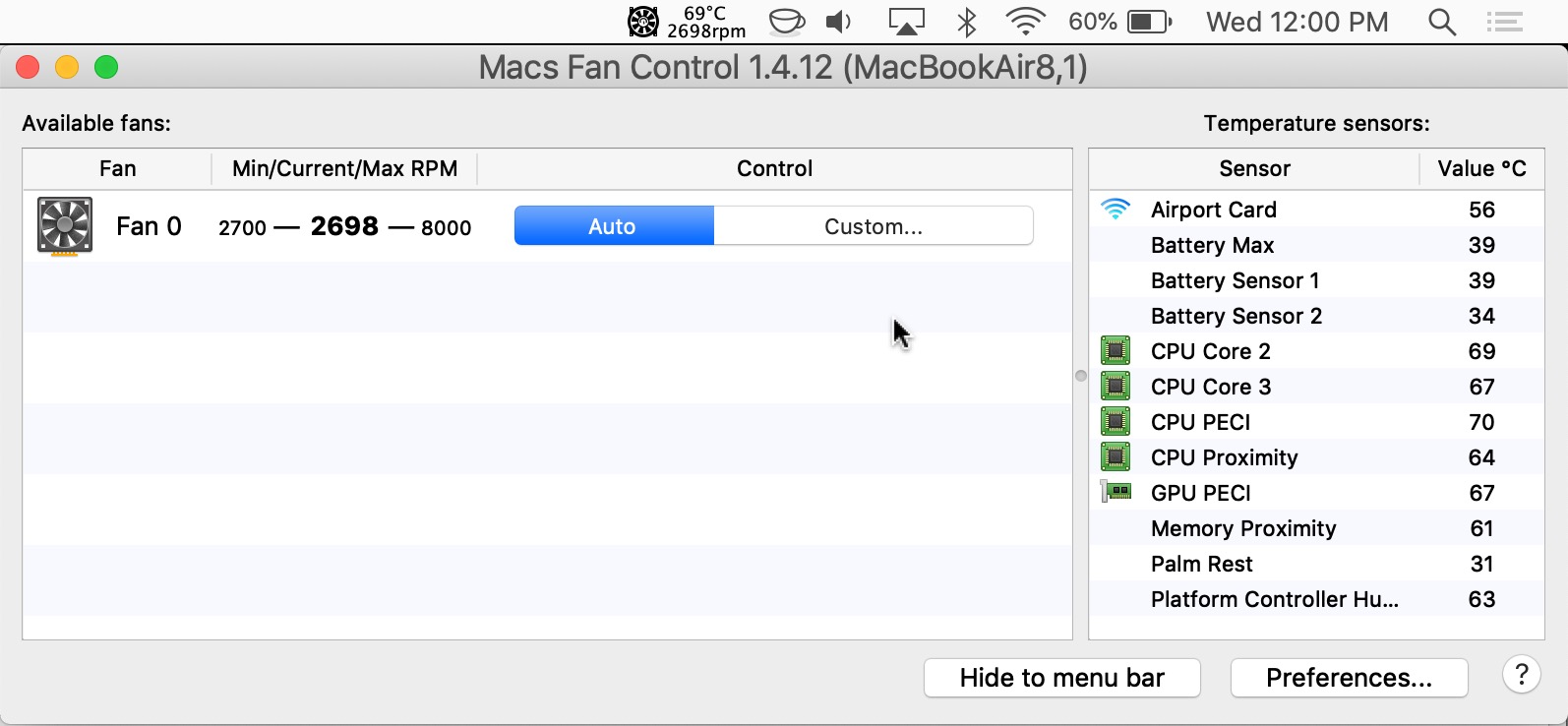This screenshot has height=726, width=1568.
Task: Open Preferences...
Action: [1349, 678]
